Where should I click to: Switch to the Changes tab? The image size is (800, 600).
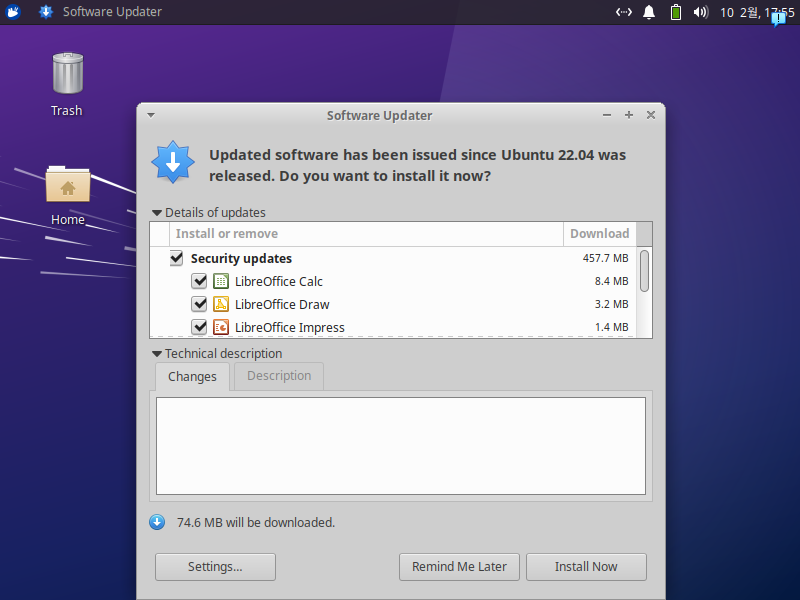point(192,377)
